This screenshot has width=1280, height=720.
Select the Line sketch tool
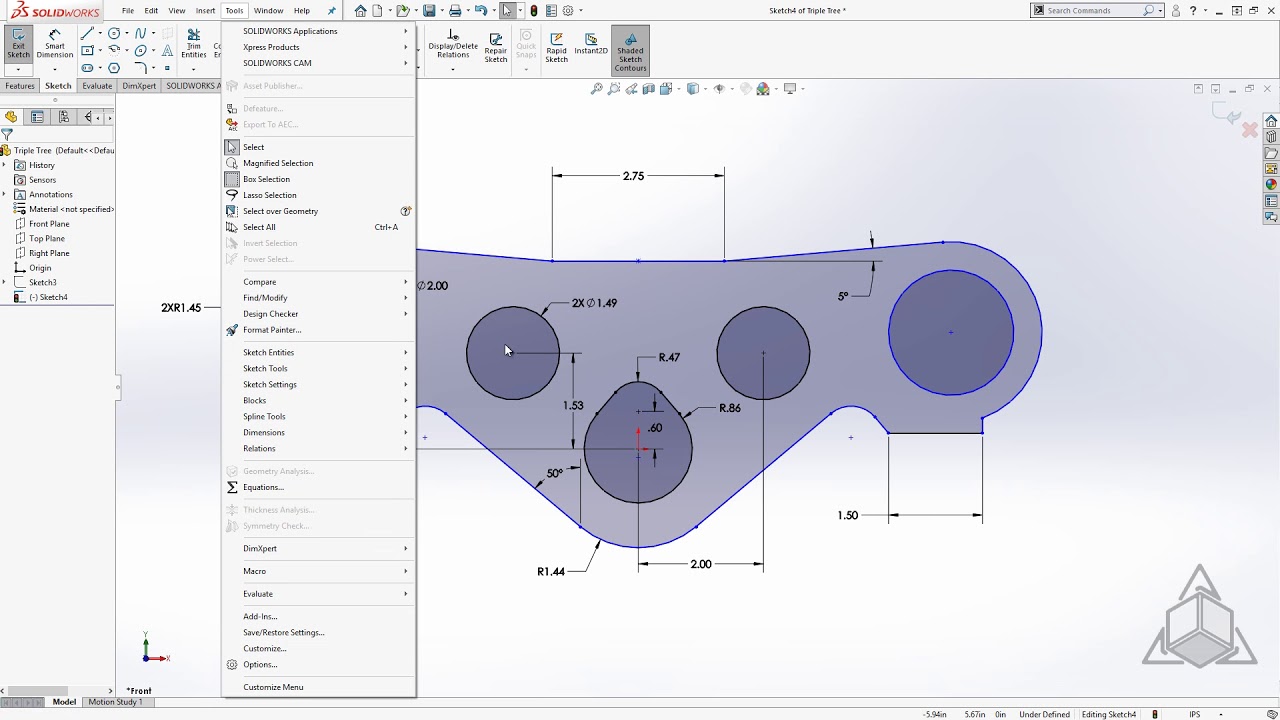point(88,33)
